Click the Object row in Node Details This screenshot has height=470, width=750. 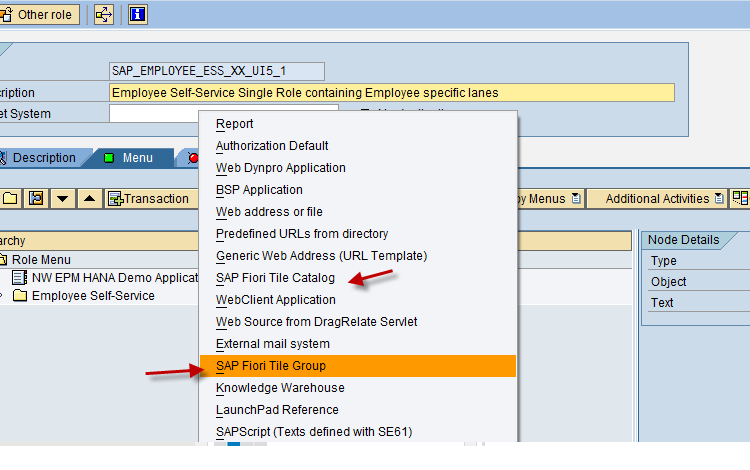point(699,282)
